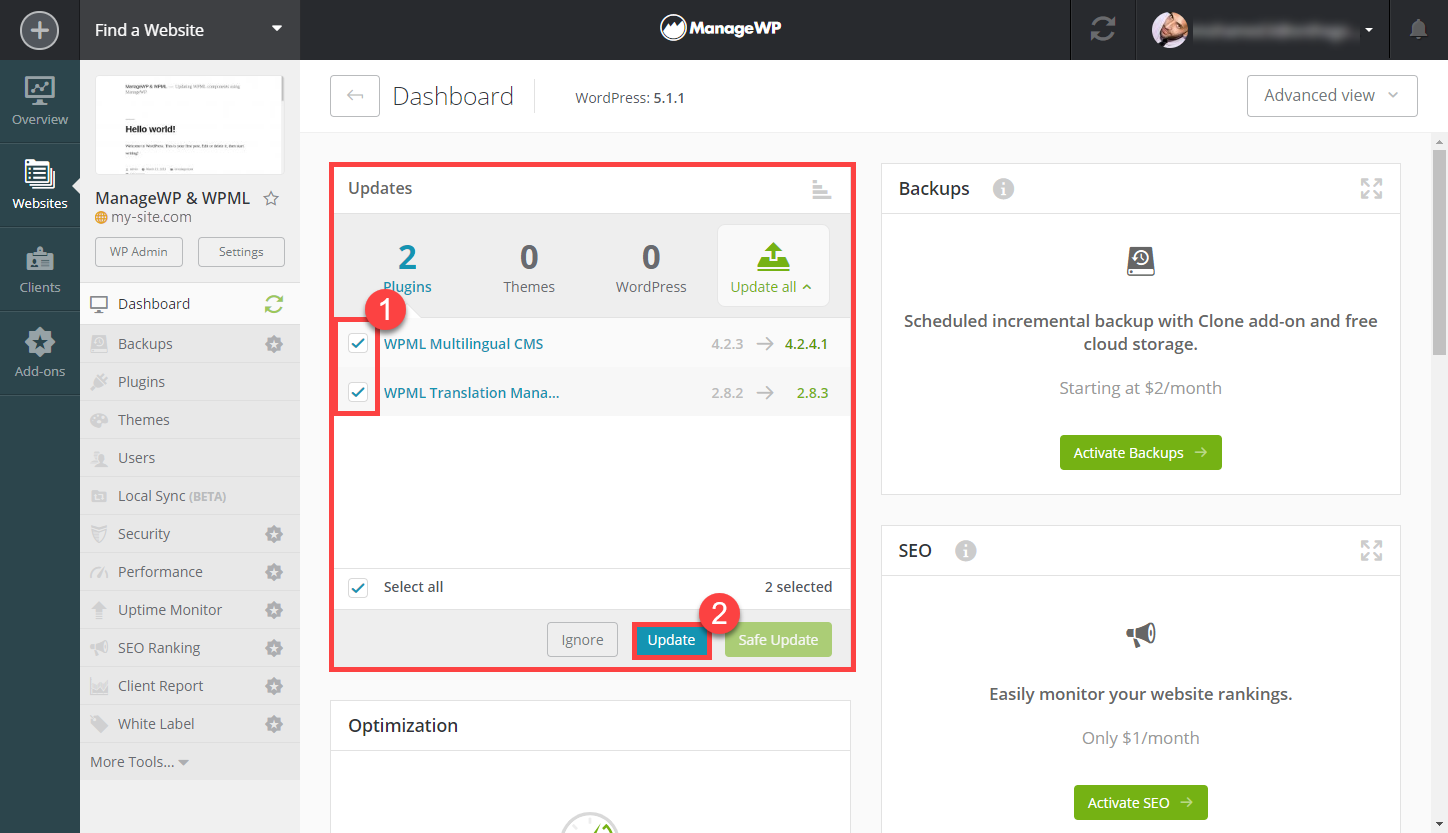Click the back arrow beside Dashboard
This screenshot has height=833, width=1448.
[355, 96]
